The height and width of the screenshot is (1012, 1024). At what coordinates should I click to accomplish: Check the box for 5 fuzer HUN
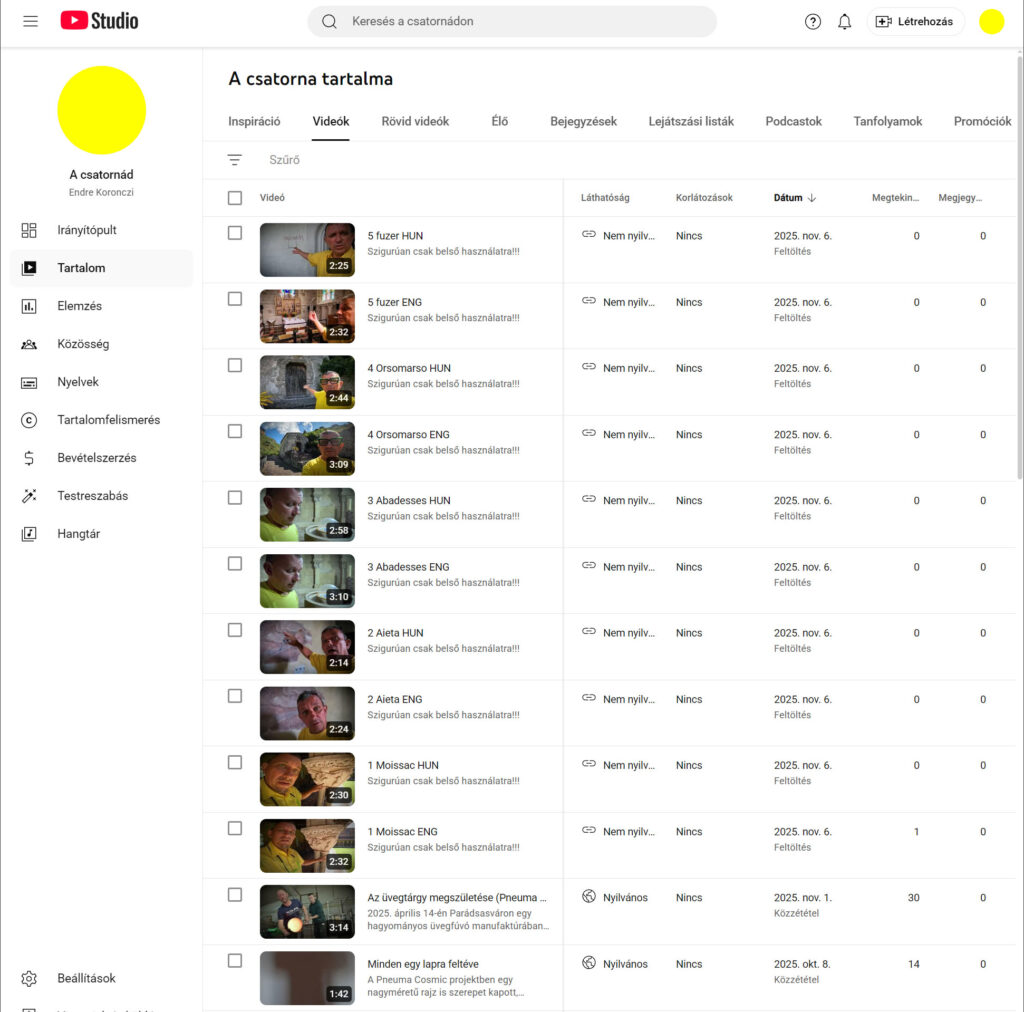point(235,233)
